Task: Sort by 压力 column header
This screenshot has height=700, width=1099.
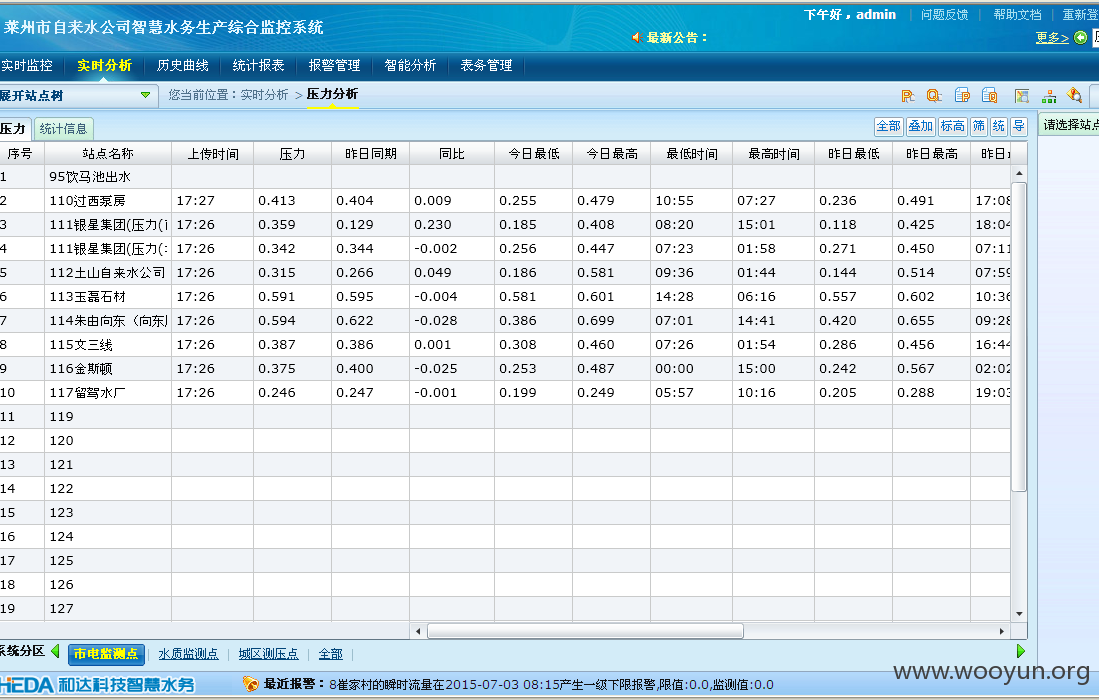Action: pyautogui.click(x=292, y=153)
